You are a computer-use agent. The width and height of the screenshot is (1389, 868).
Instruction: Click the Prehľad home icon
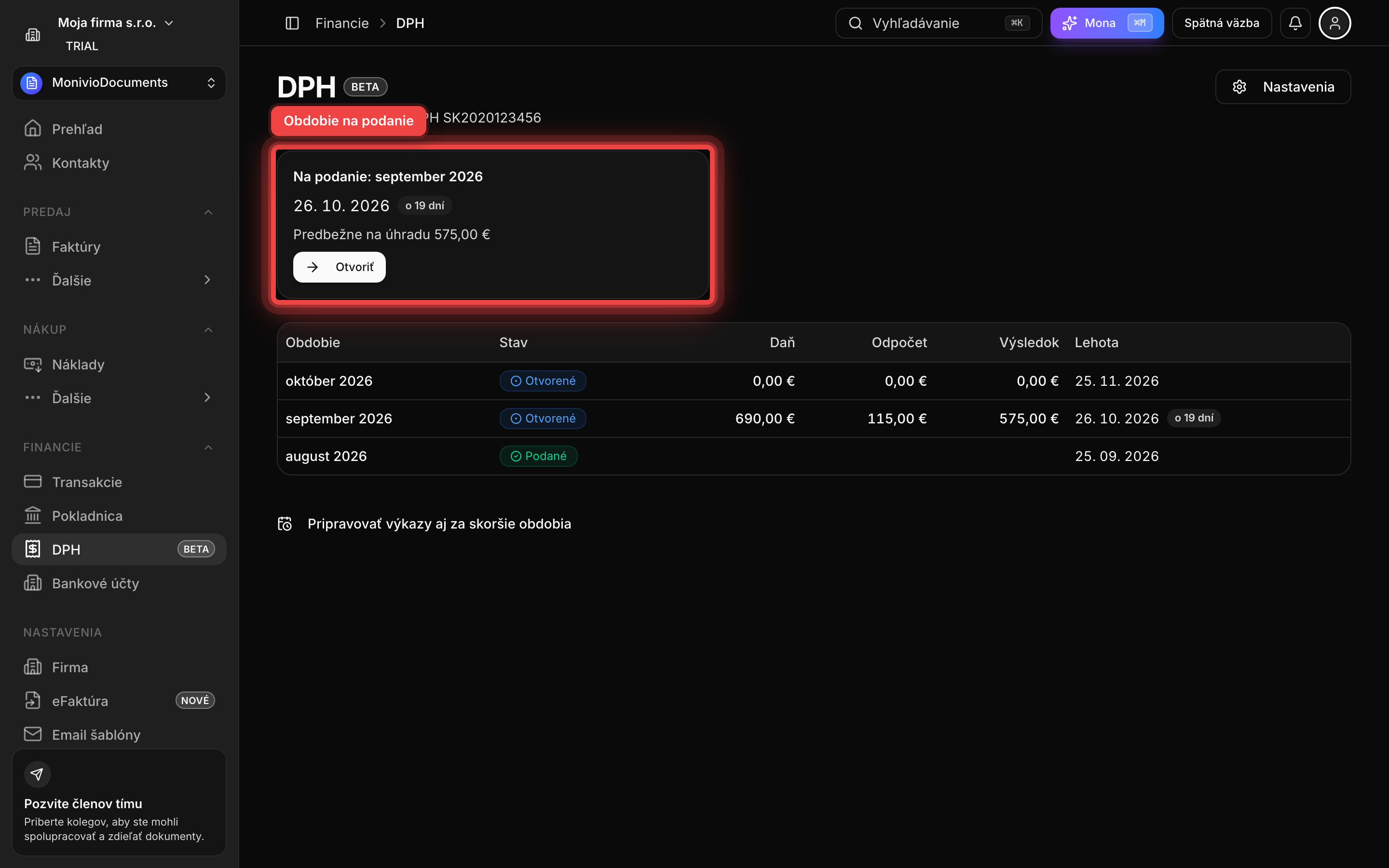(33, 129)
